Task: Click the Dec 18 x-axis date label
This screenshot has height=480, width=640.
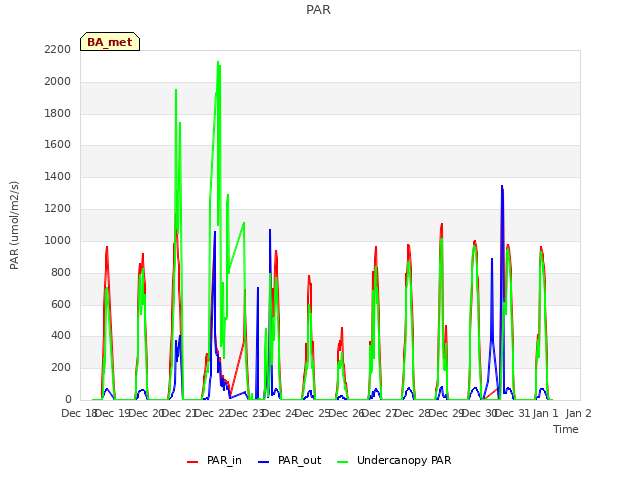Action: 79,413
